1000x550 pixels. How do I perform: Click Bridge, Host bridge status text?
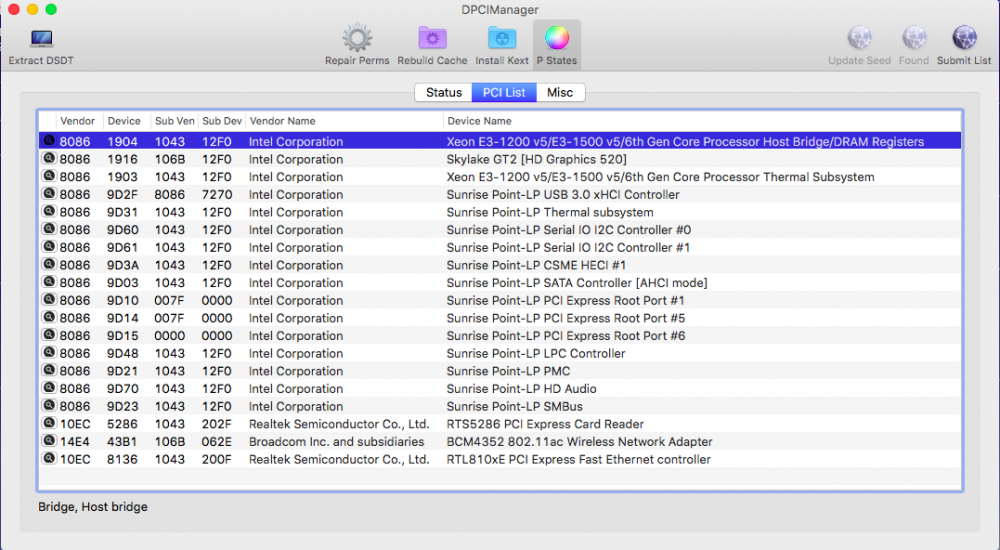pyautogui.click(x=92, y=507)
